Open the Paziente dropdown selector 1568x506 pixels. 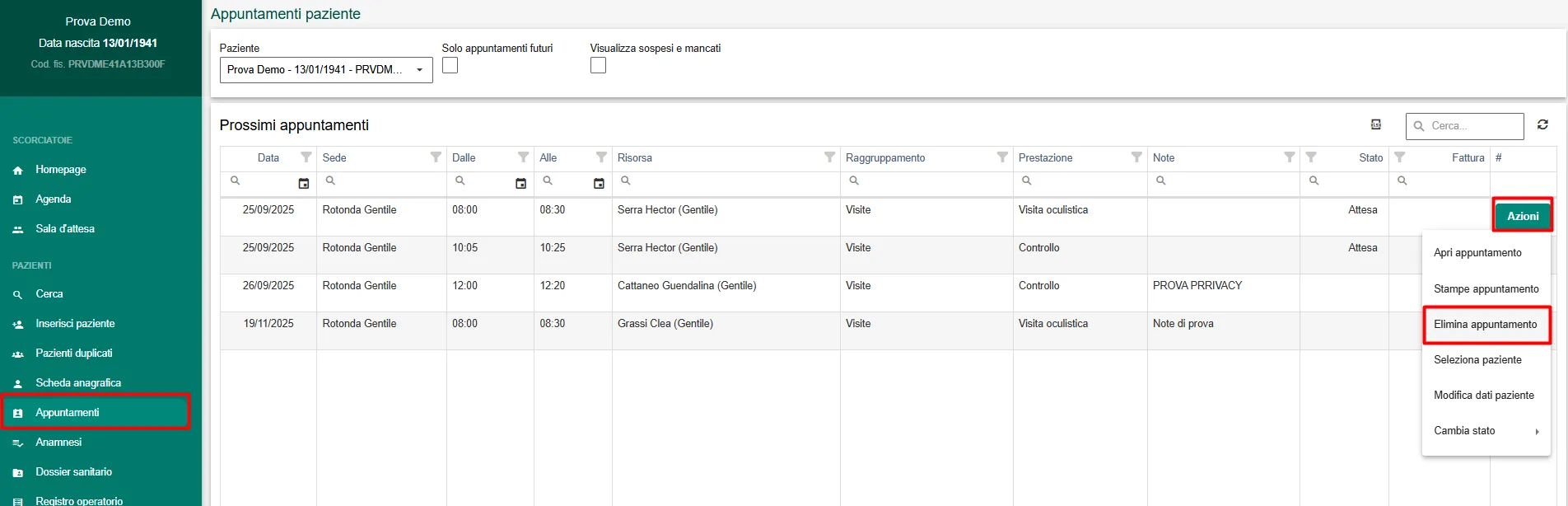pyautogui.click(x=326, y=70)
